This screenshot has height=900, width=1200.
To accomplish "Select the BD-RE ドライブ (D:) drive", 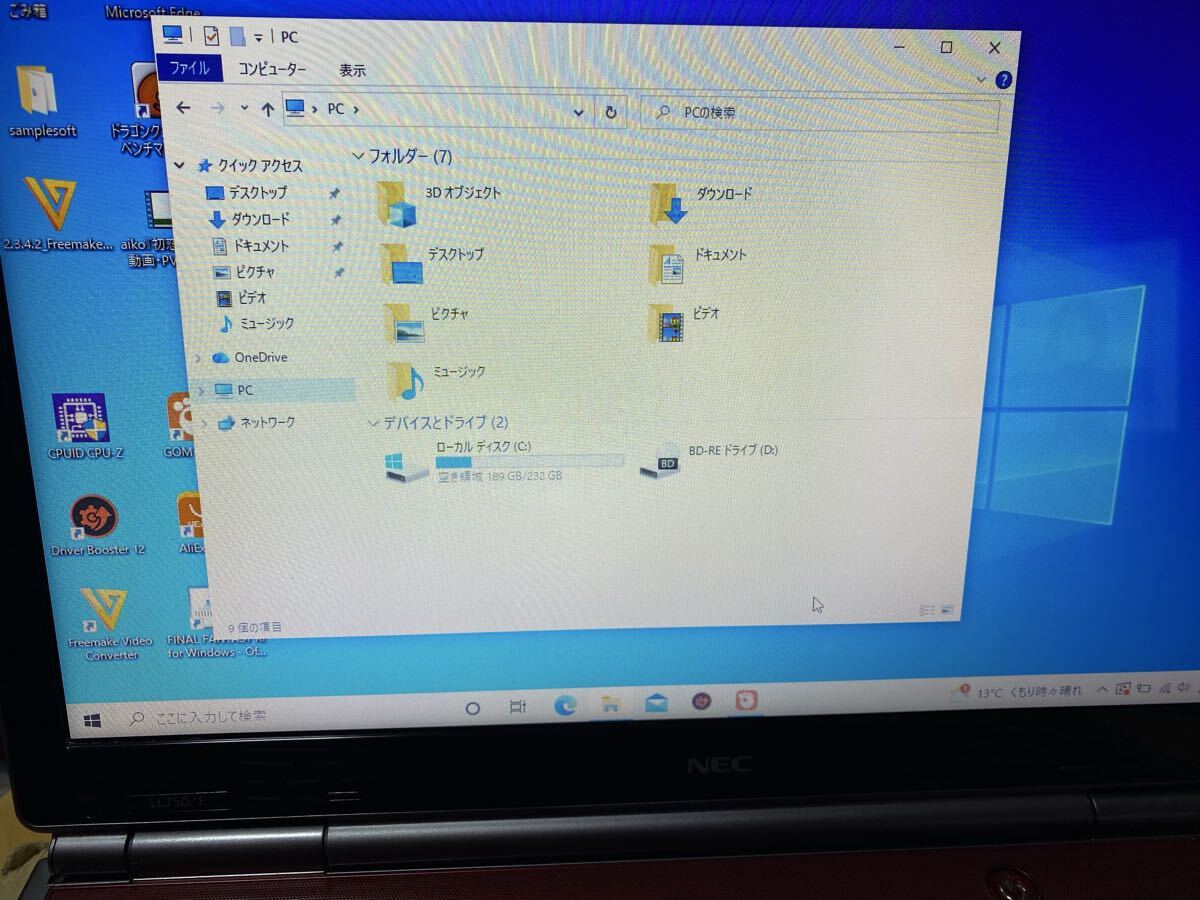I will tap(709, 460).
